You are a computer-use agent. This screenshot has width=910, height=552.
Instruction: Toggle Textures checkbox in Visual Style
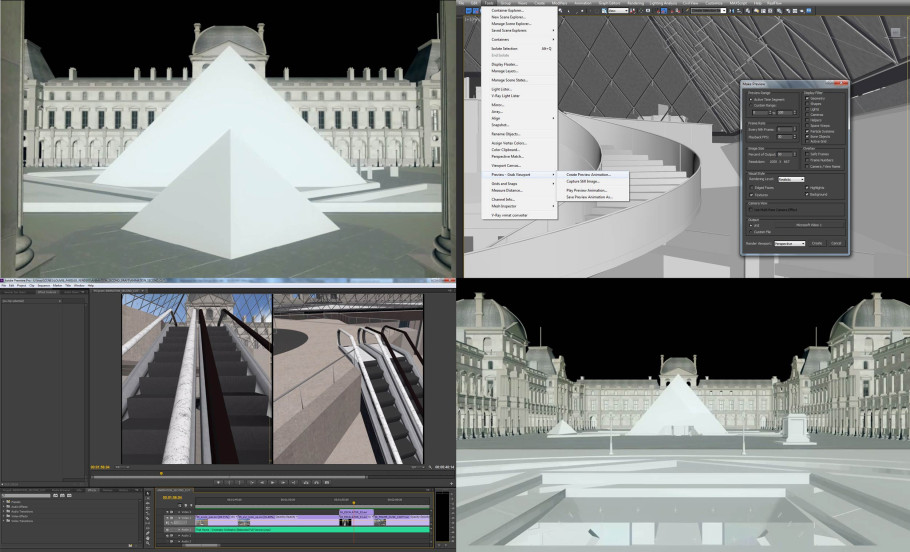(x=752, y=195)
